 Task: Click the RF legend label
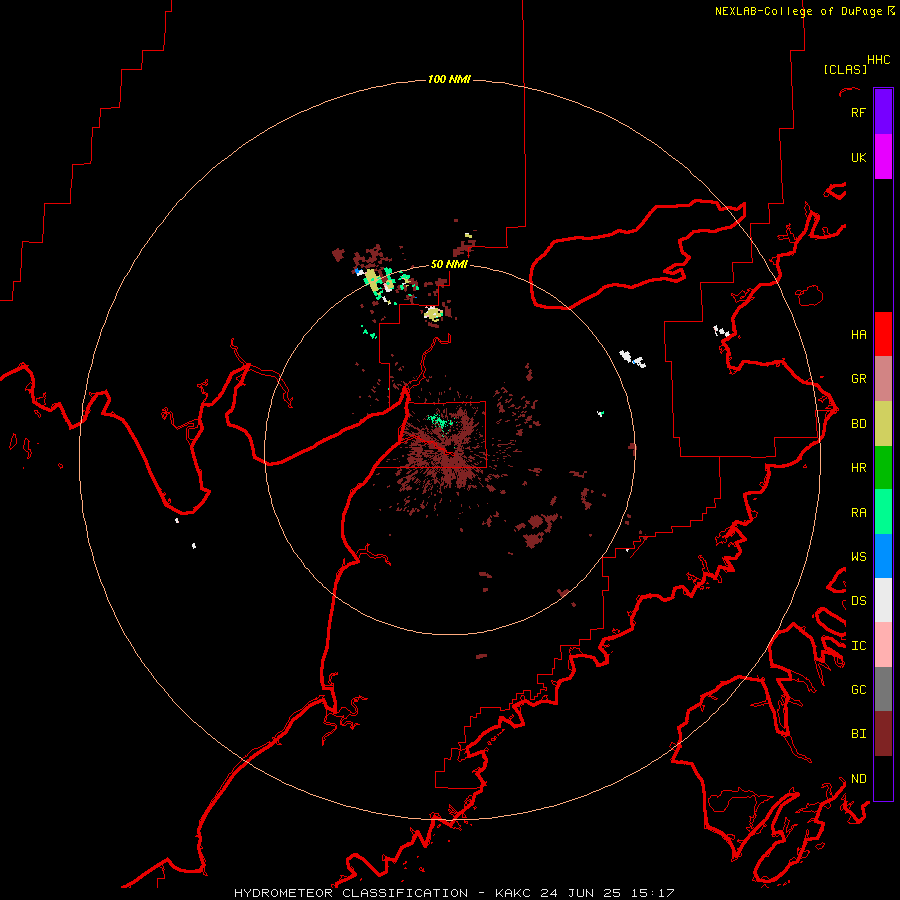click(858, 112)
